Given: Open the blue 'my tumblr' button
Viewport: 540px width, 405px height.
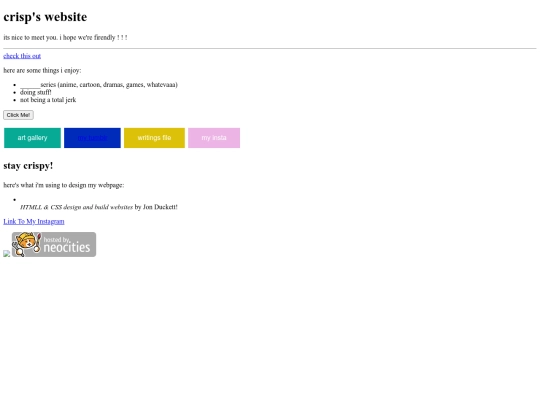Looking at the screenshot, I should (92, 138).
